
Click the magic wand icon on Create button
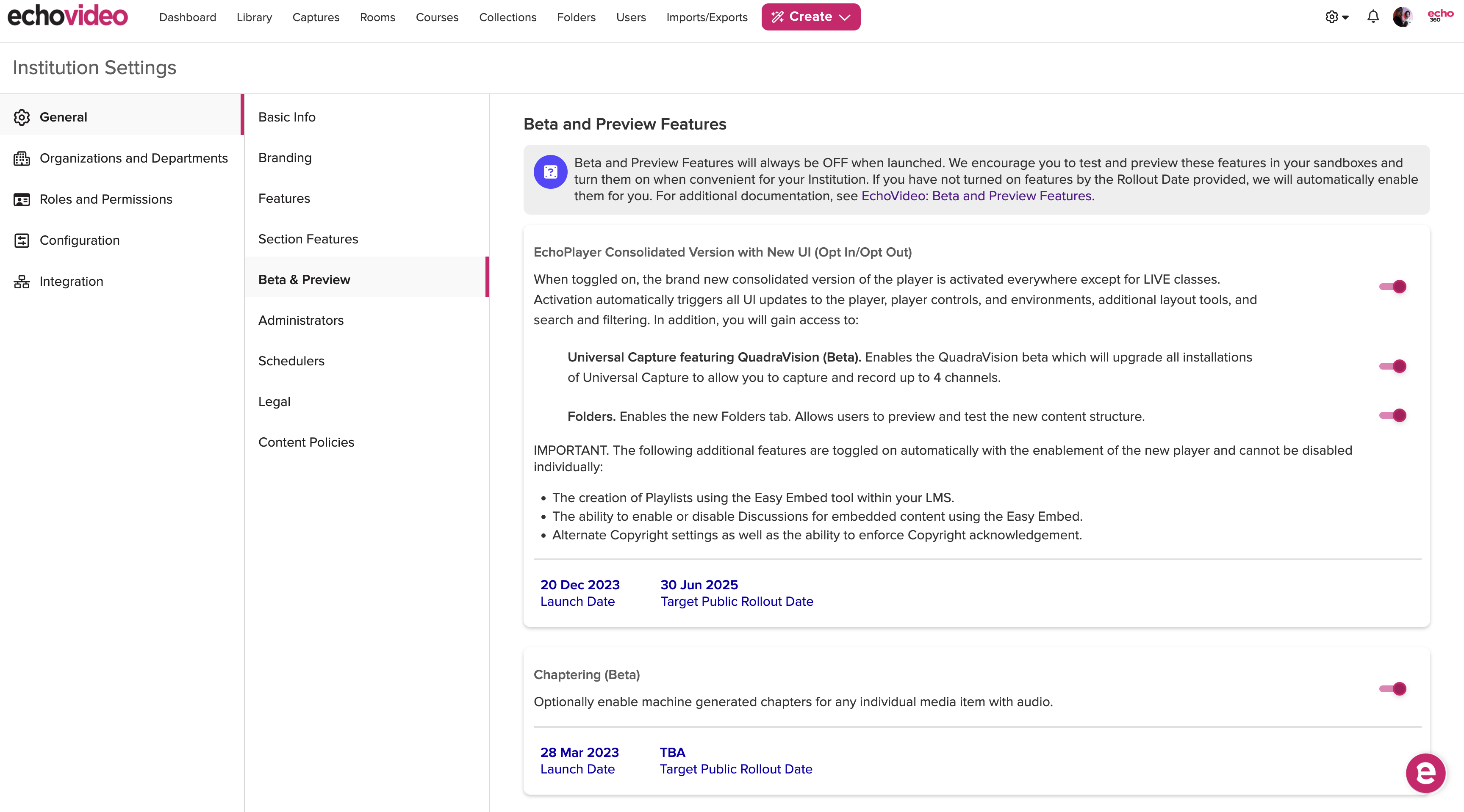[777, 17]
